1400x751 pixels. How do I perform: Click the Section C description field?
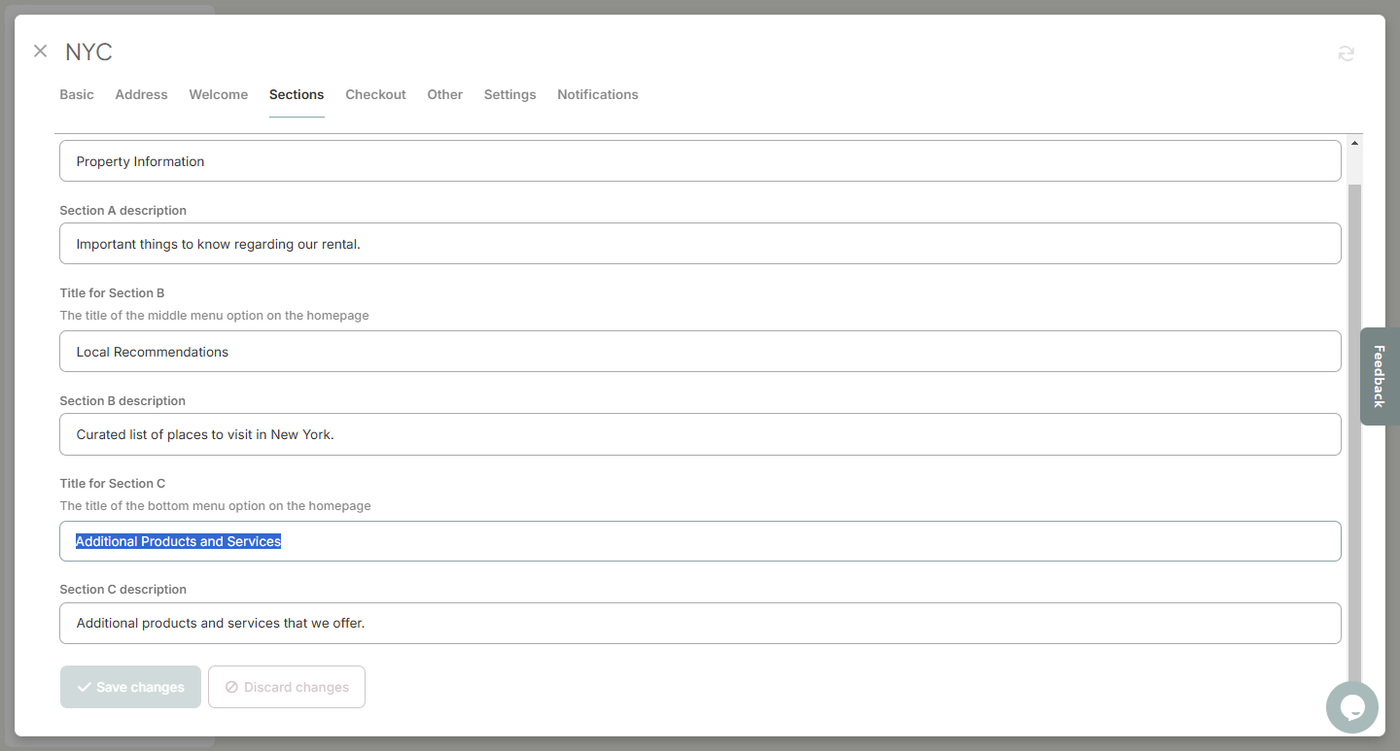tap(699, 623)
